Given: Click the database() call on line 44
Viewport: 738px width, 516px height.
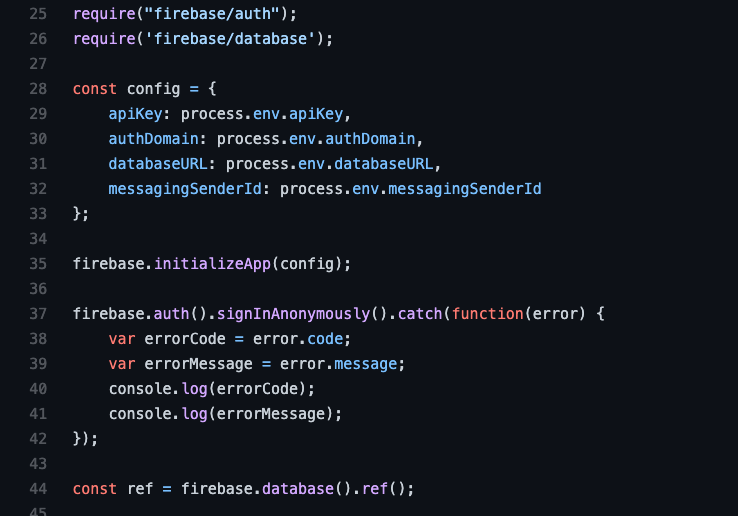Looking at the screenshot, I should 306,489.
